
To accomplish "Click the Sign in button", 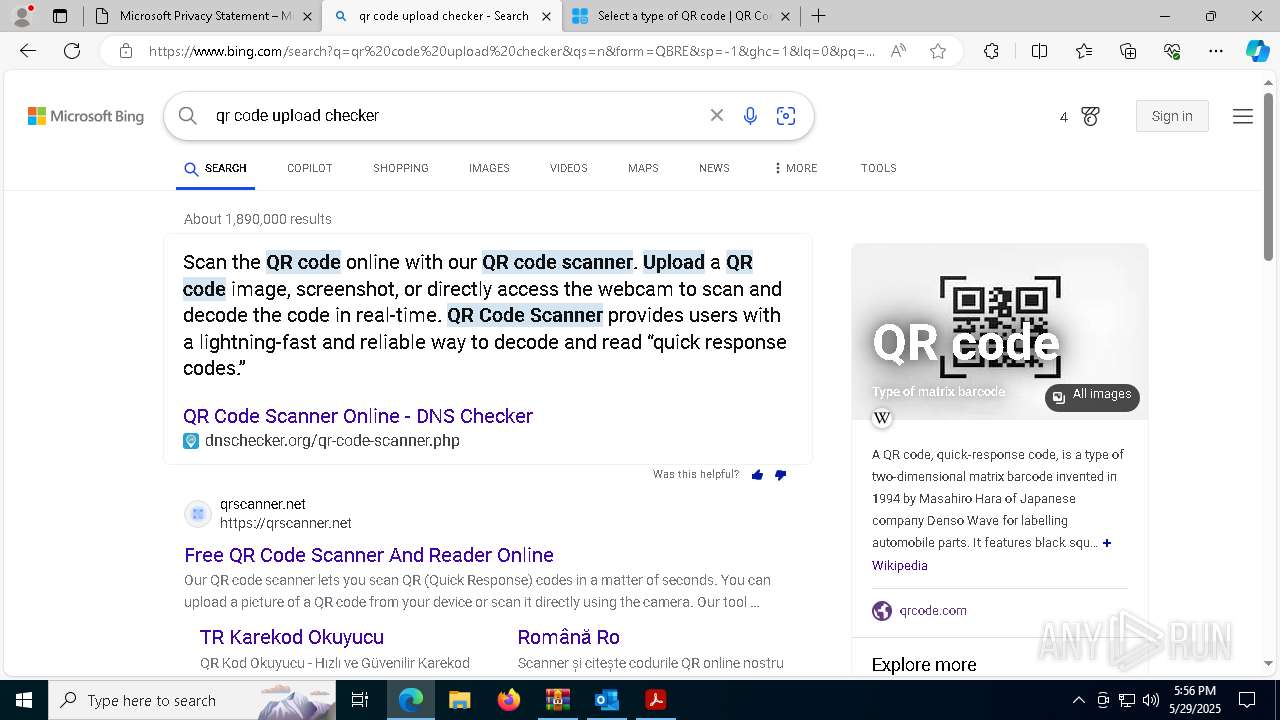I will point(1172,116).
